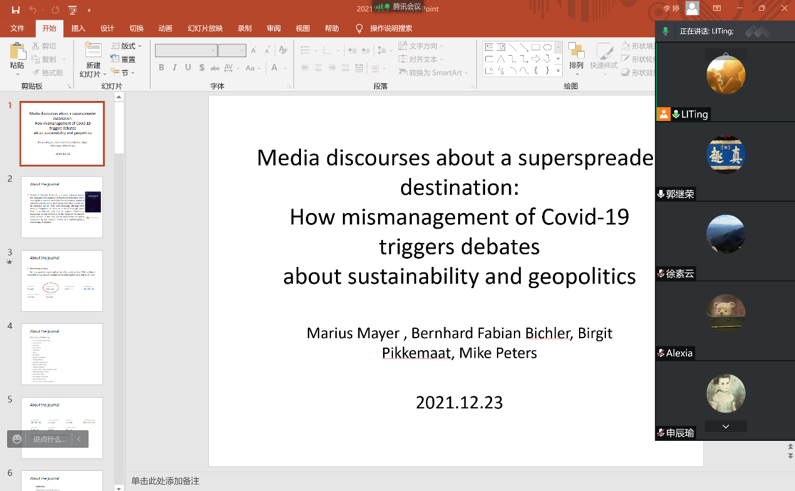Click the user account avatar icon
This screenshot has height=491, width=795.
click(692, 9)
